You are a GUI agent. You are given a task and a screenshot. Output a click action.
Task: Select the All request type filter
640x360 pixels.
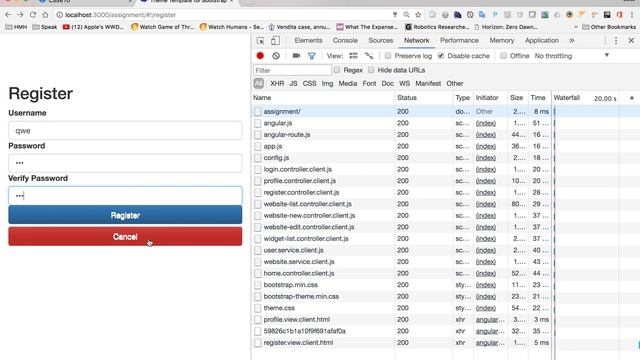click(x=258, y=83)
